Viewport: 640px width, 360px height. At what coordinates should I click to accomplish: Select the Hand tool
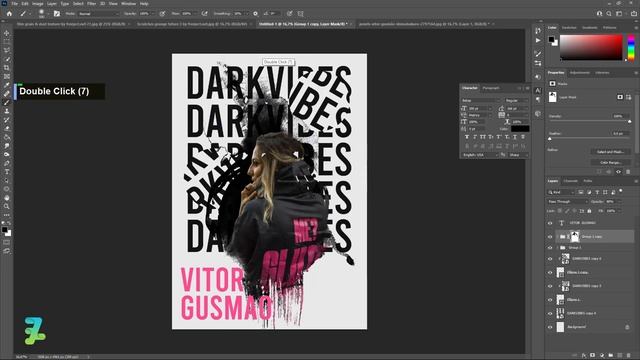click(7, 198)
